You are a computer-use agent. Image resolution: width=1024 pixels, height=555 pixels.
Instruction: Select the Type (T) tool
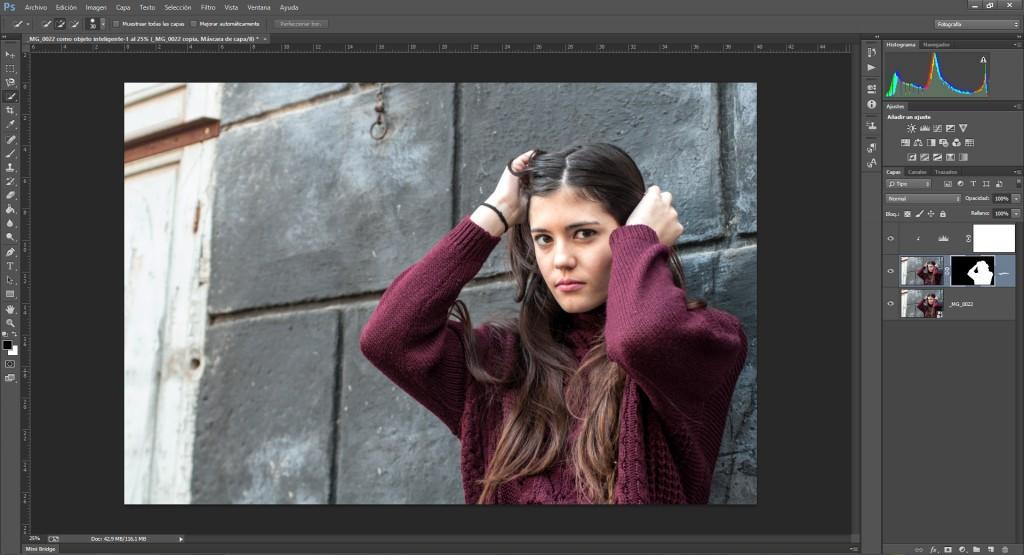[10, 266]
